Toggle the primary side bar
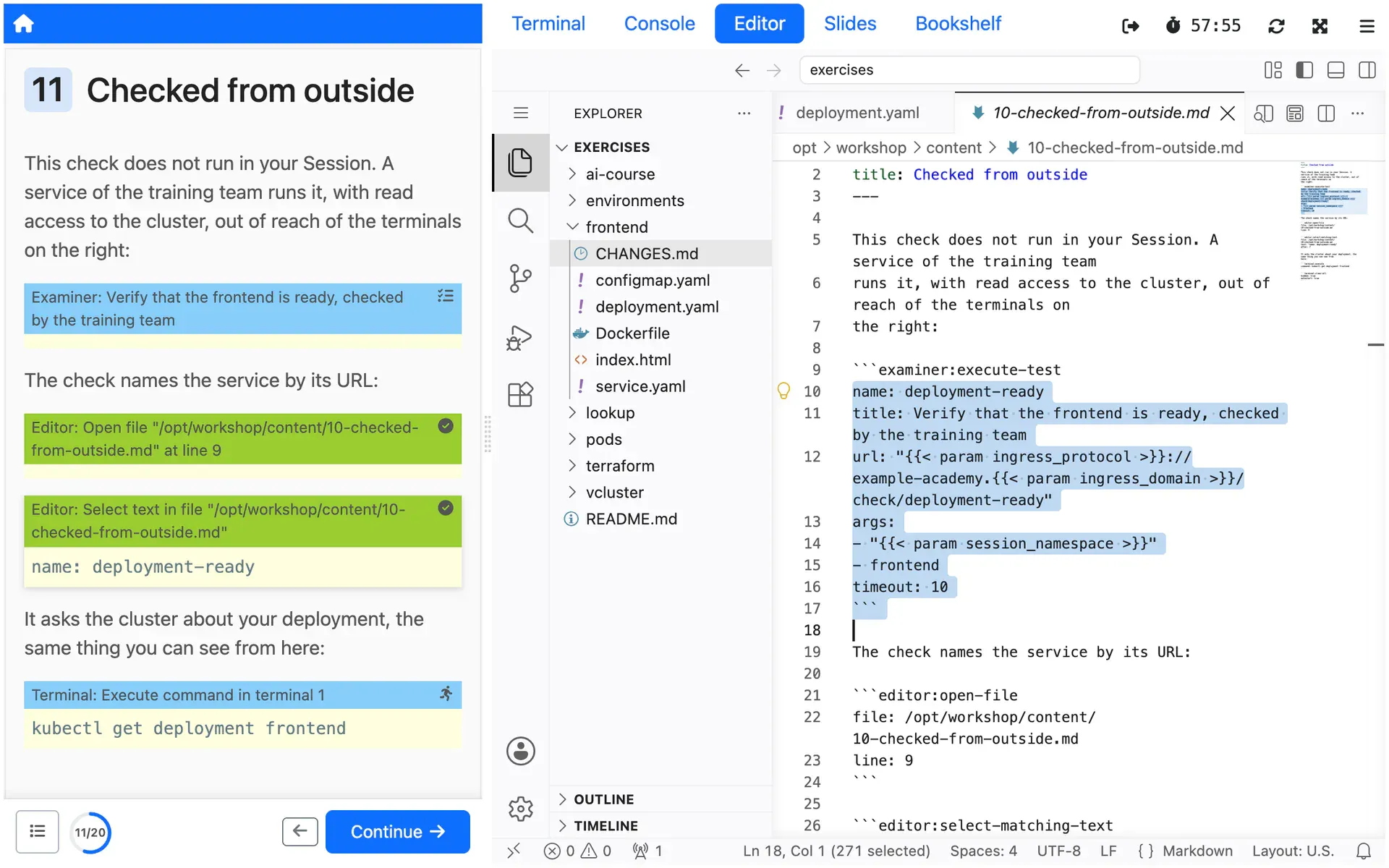Viewport: 1389px width, 868px height. point(1304,70)
